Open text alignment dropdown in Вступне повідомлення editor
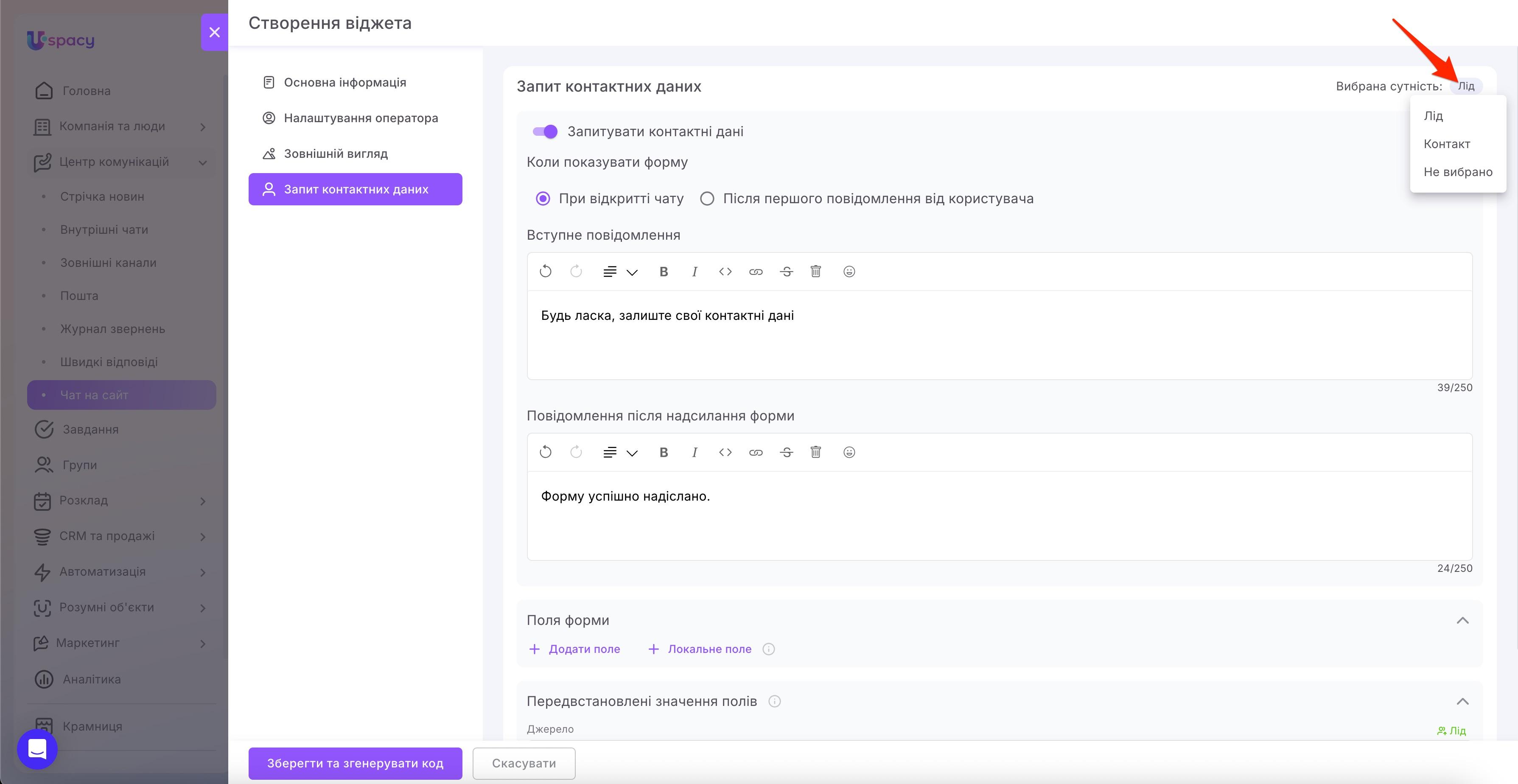Image resolution: width=1518 pixels, height=784 pixels. tap(621, 272)
